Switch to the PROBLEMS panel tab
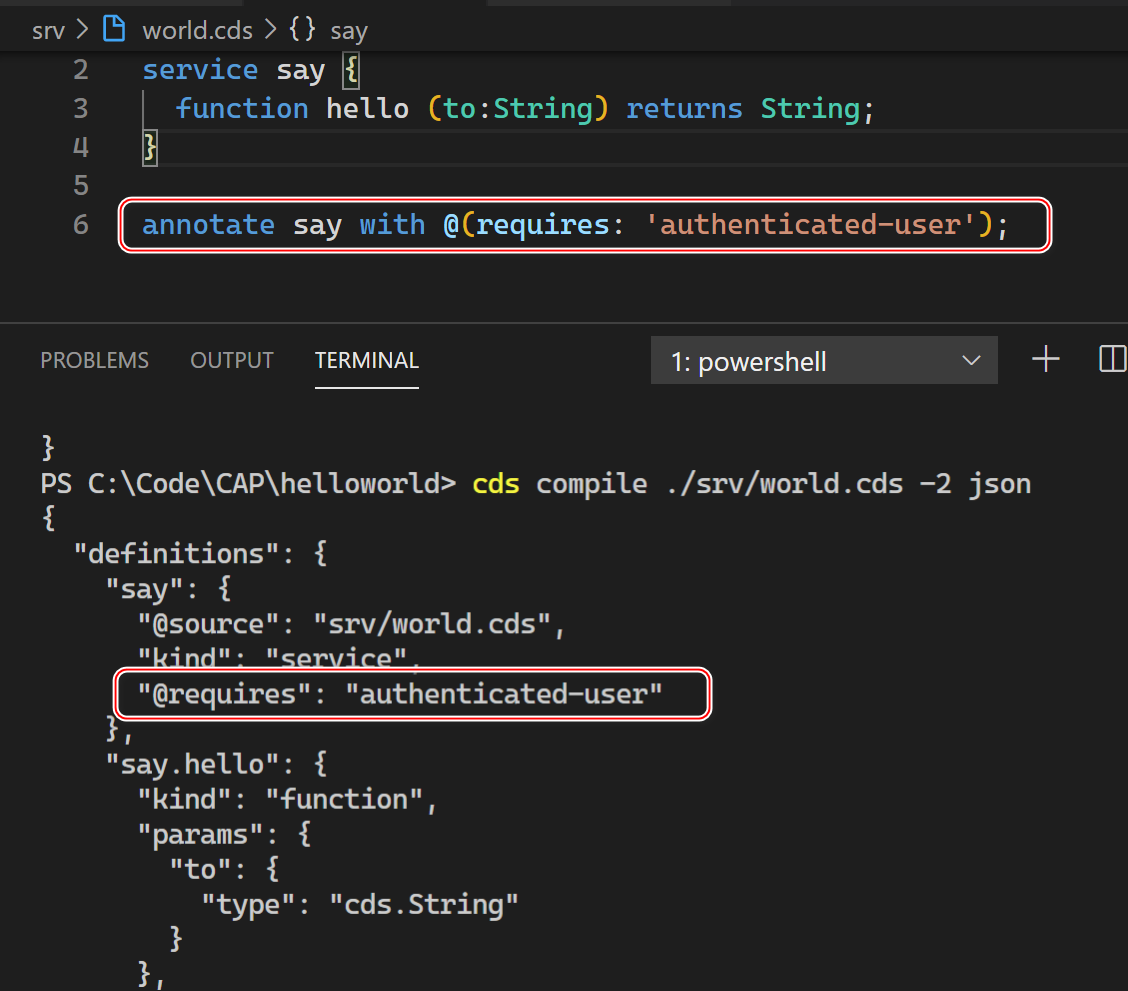 click(x=94, y=360)
